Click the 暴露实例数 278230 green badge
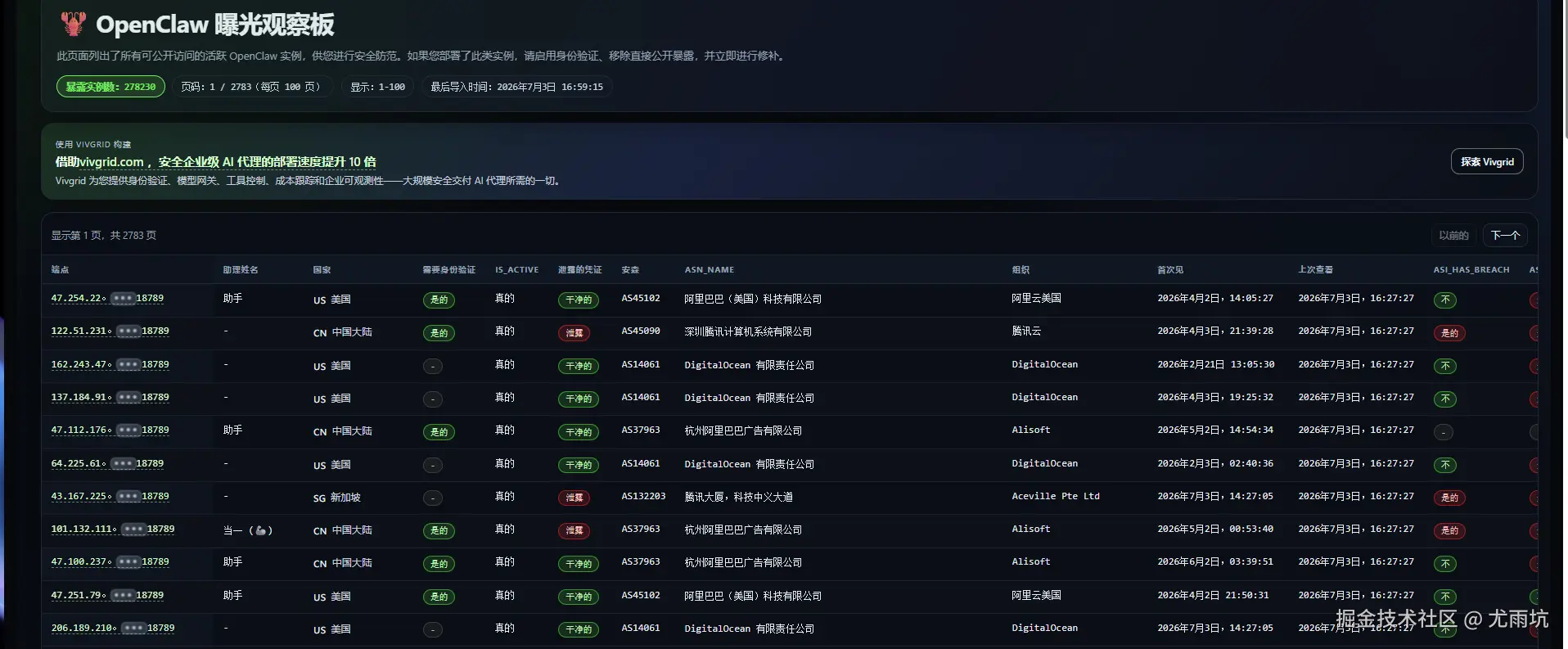 (110, 87)
